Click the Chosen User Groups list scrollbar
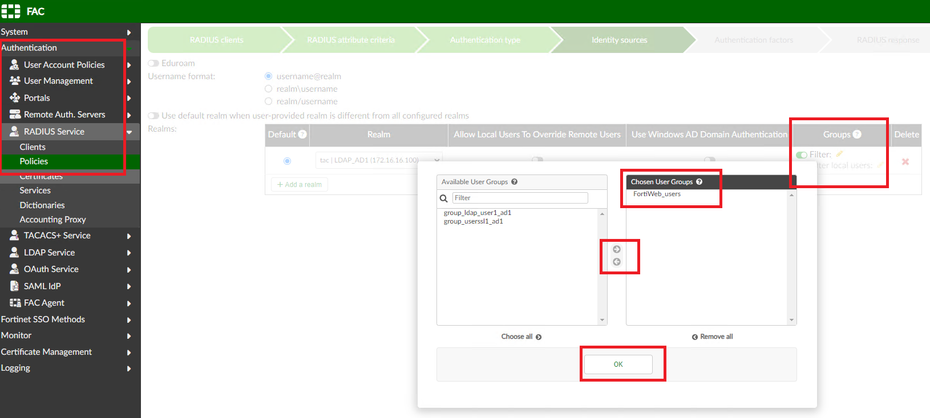The image size is (930, 418). click(791, 257)
